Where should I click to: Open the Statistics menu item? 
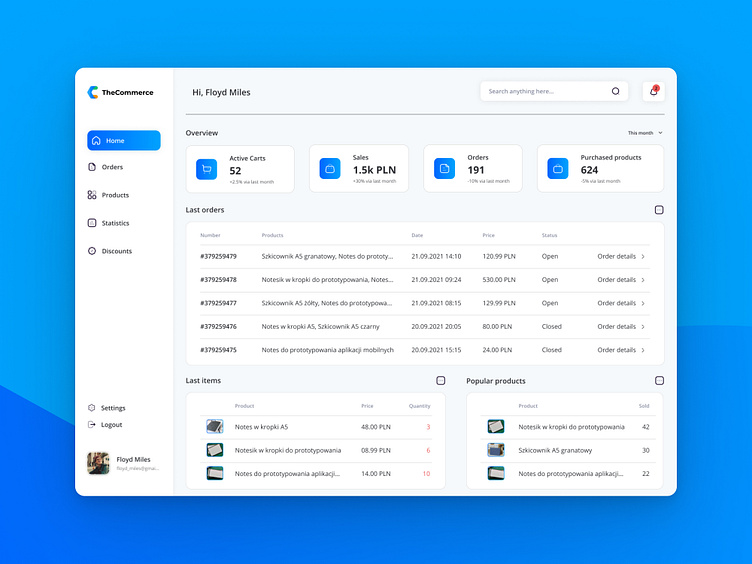(x=115, y=223)
